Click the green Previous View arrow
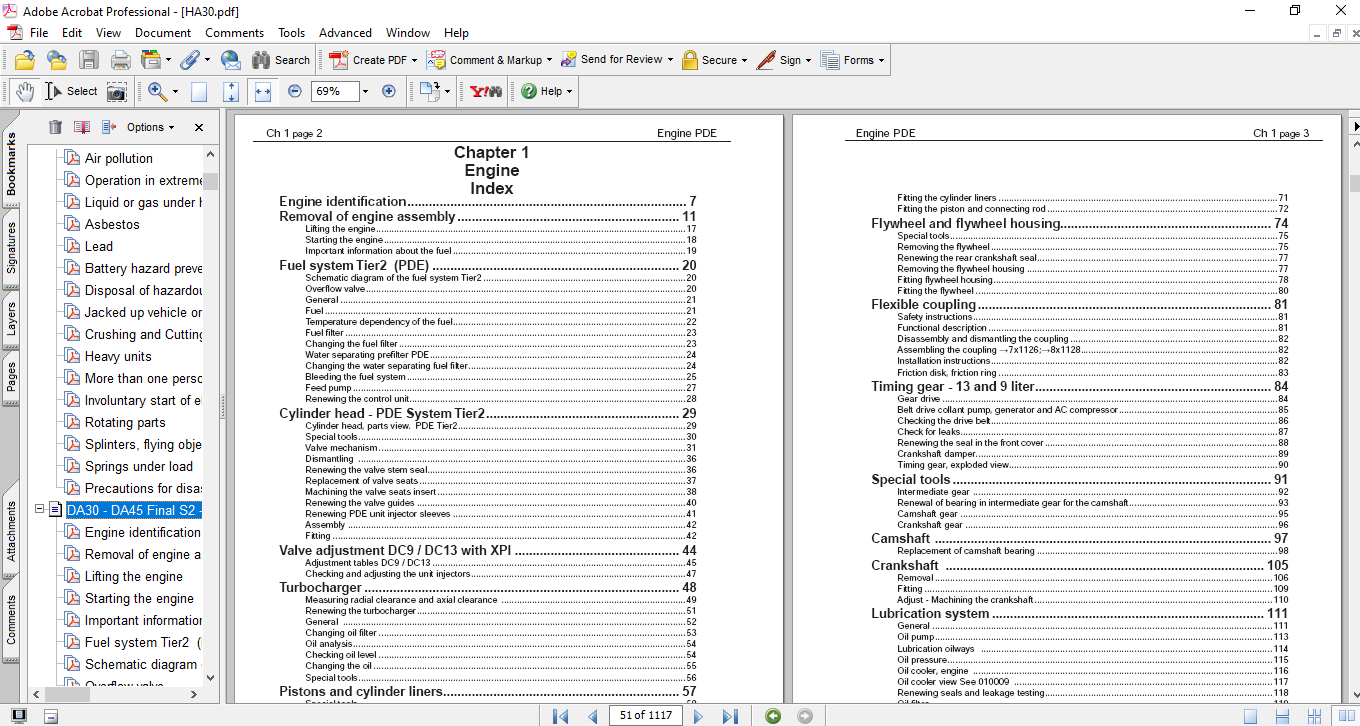 772,716
